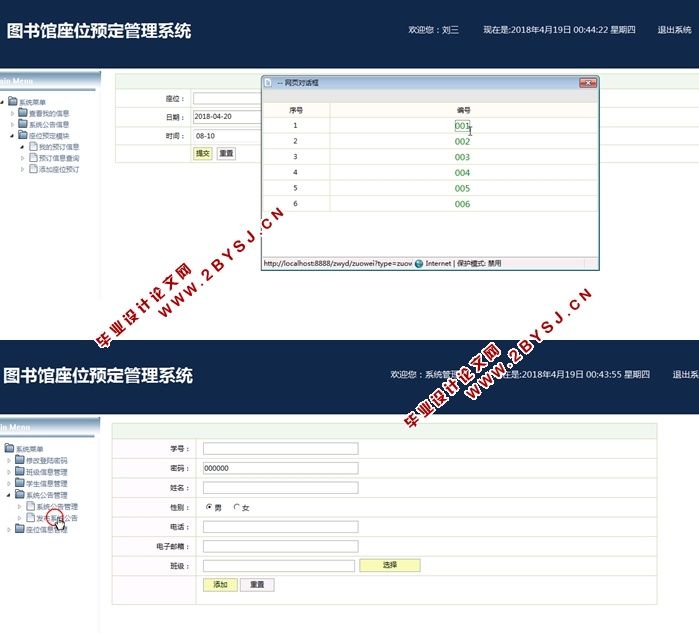Choose seat number 004 in the dialog
The height and width of the screenshot is (633, 699).
(462, 173)
